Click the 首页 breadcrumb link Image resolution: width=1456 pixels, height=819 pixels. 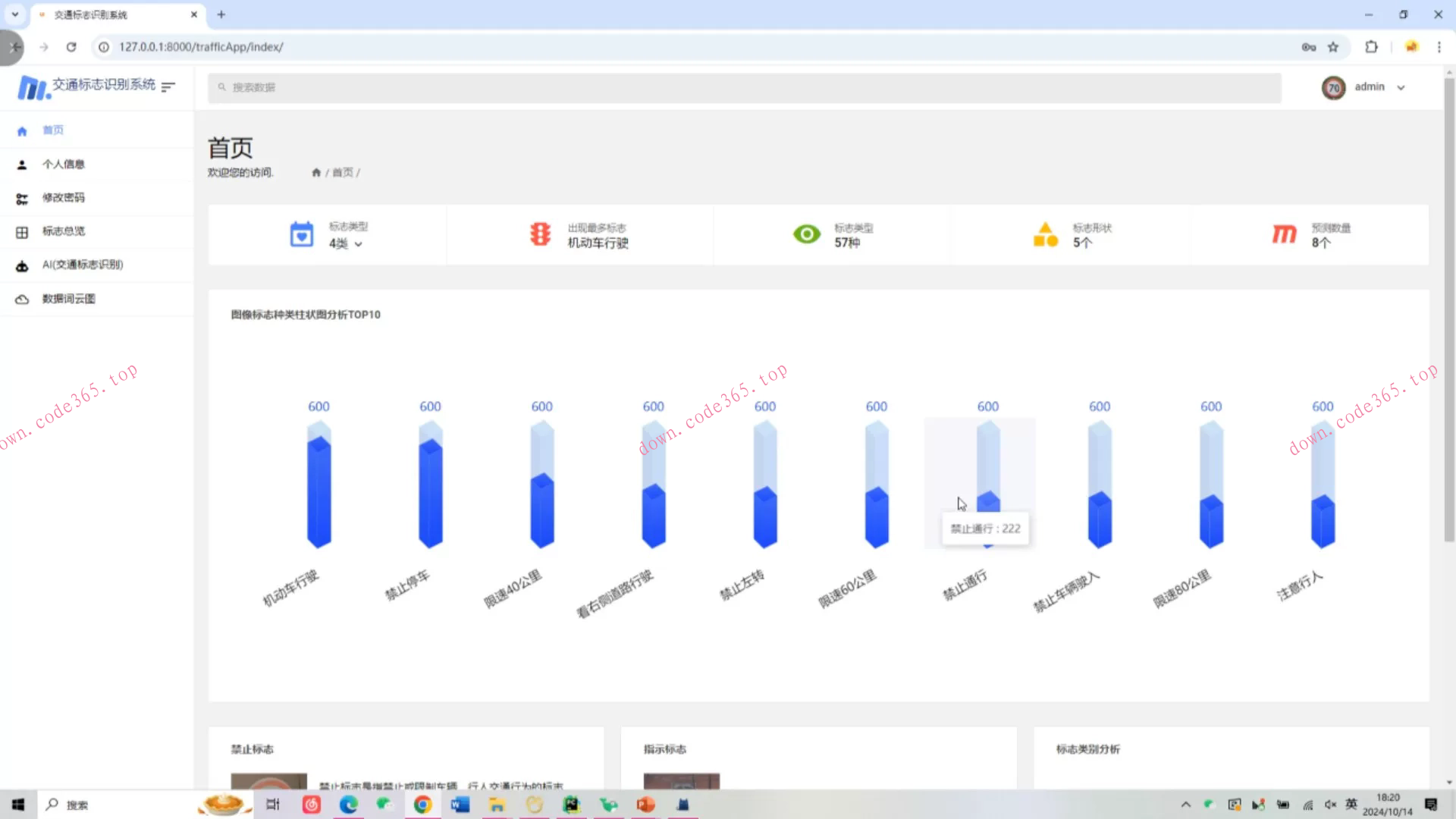(343, 173)
